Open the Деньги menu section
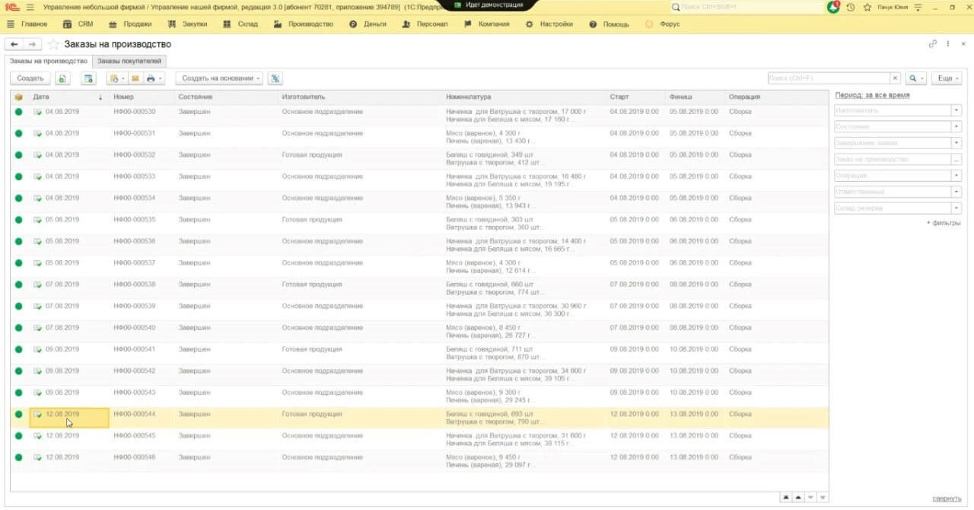 [x=368, y=24]
